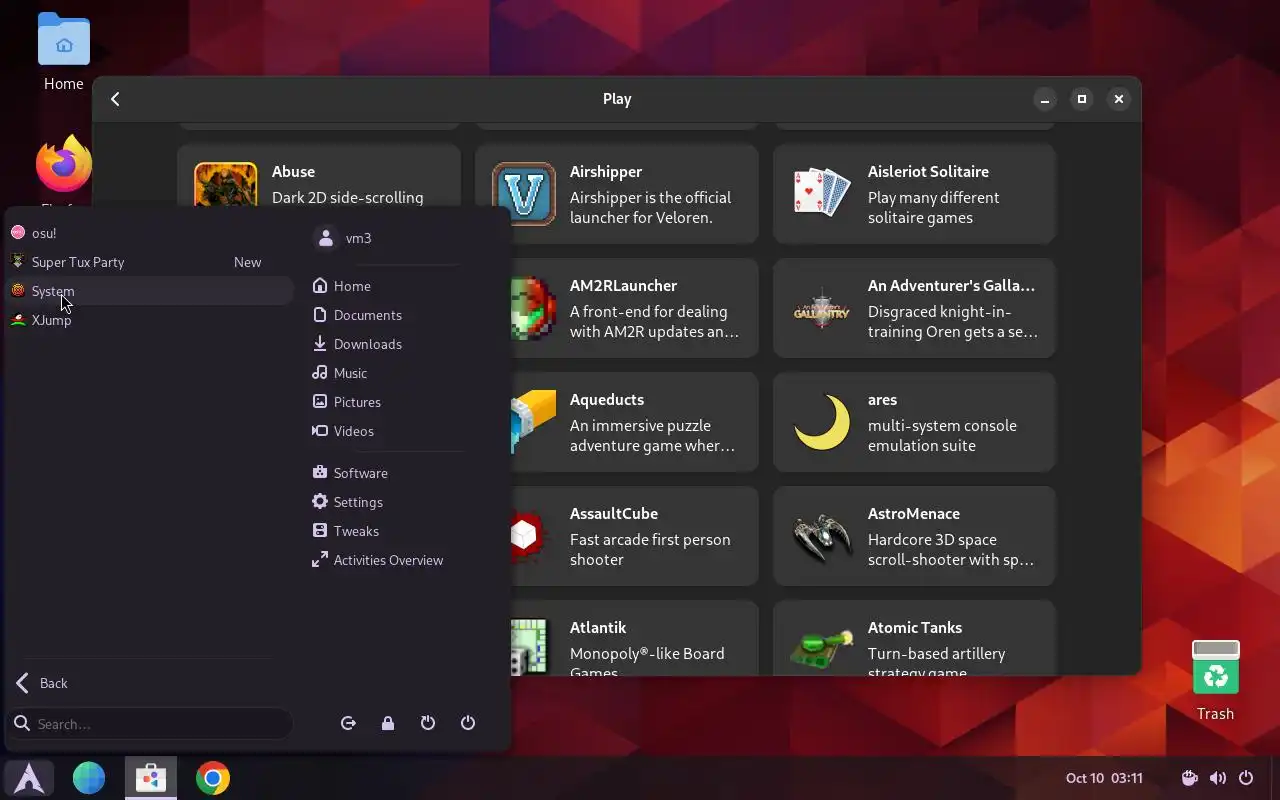The image size is (1280, 800).
Task: Click the power off icon in menu
Action: tap(468, 723)
